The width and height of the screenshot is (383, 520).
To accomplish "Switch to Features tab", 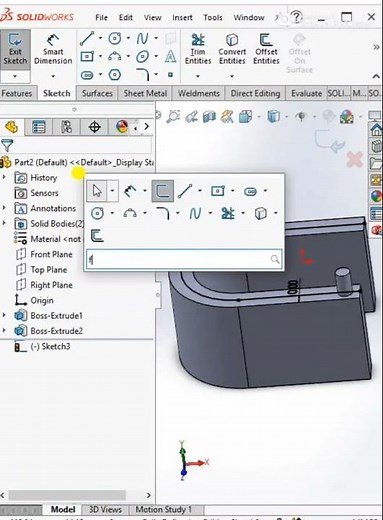I will click(17, 93).
